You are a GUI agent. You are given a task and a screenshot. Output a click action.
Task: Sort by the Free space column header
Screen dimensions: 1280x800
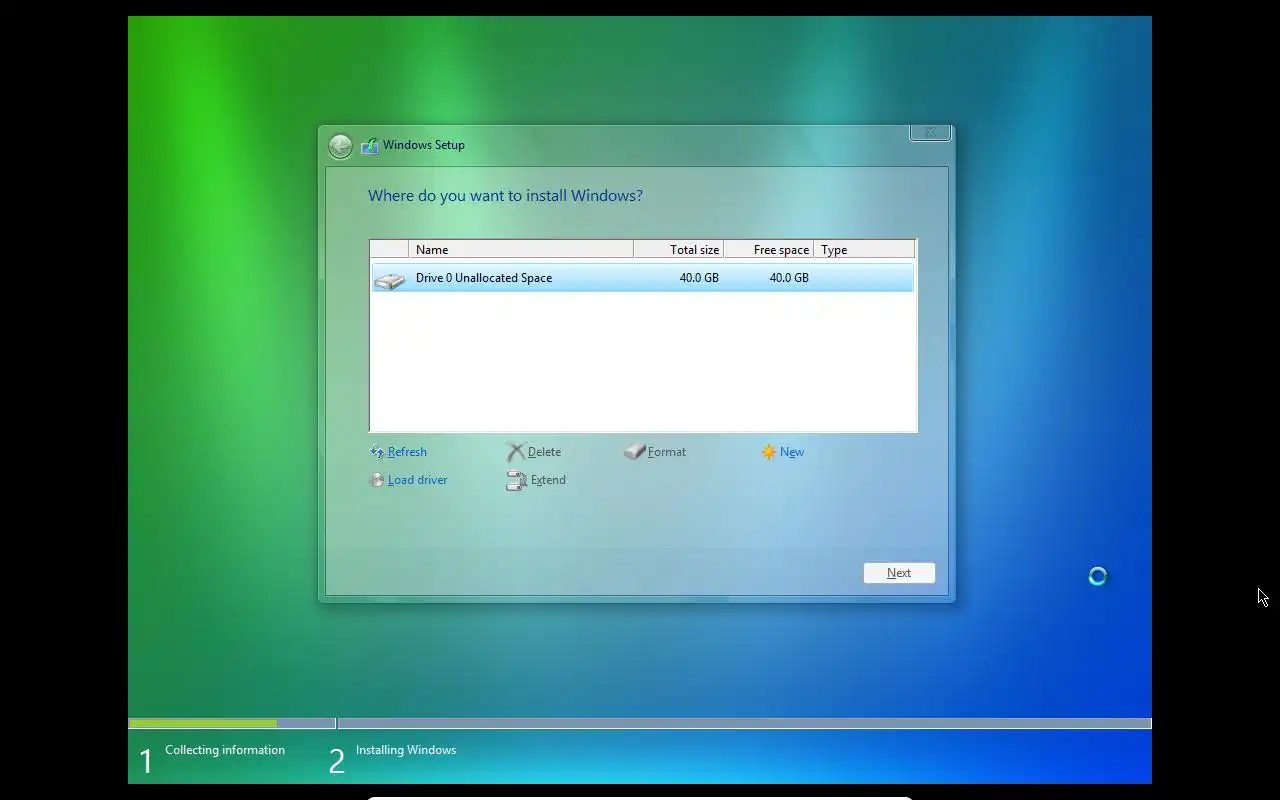click(769, 250)
